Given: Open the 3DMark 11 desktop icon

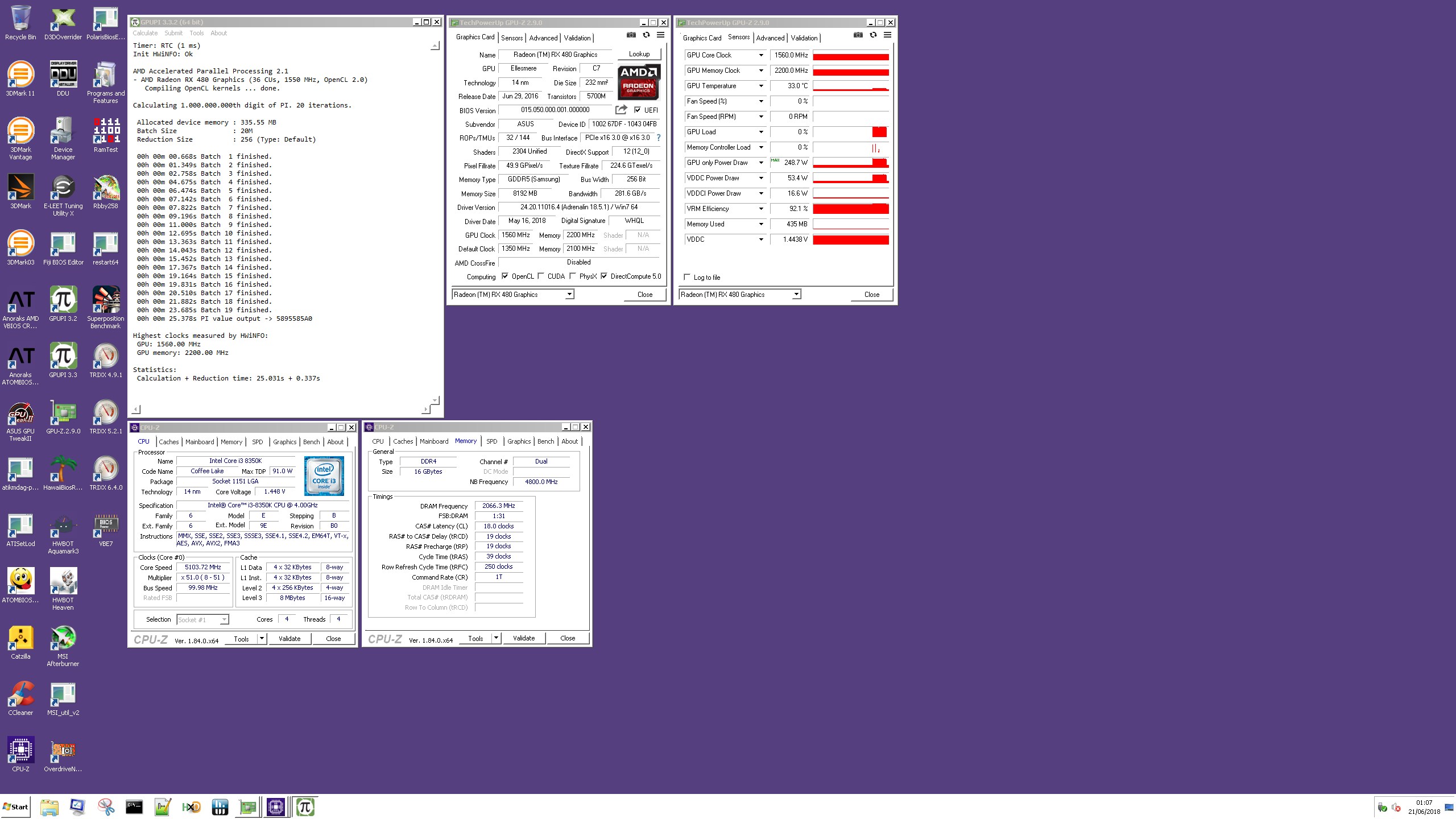Looking at the screenshot, I should tap(20, 78).
